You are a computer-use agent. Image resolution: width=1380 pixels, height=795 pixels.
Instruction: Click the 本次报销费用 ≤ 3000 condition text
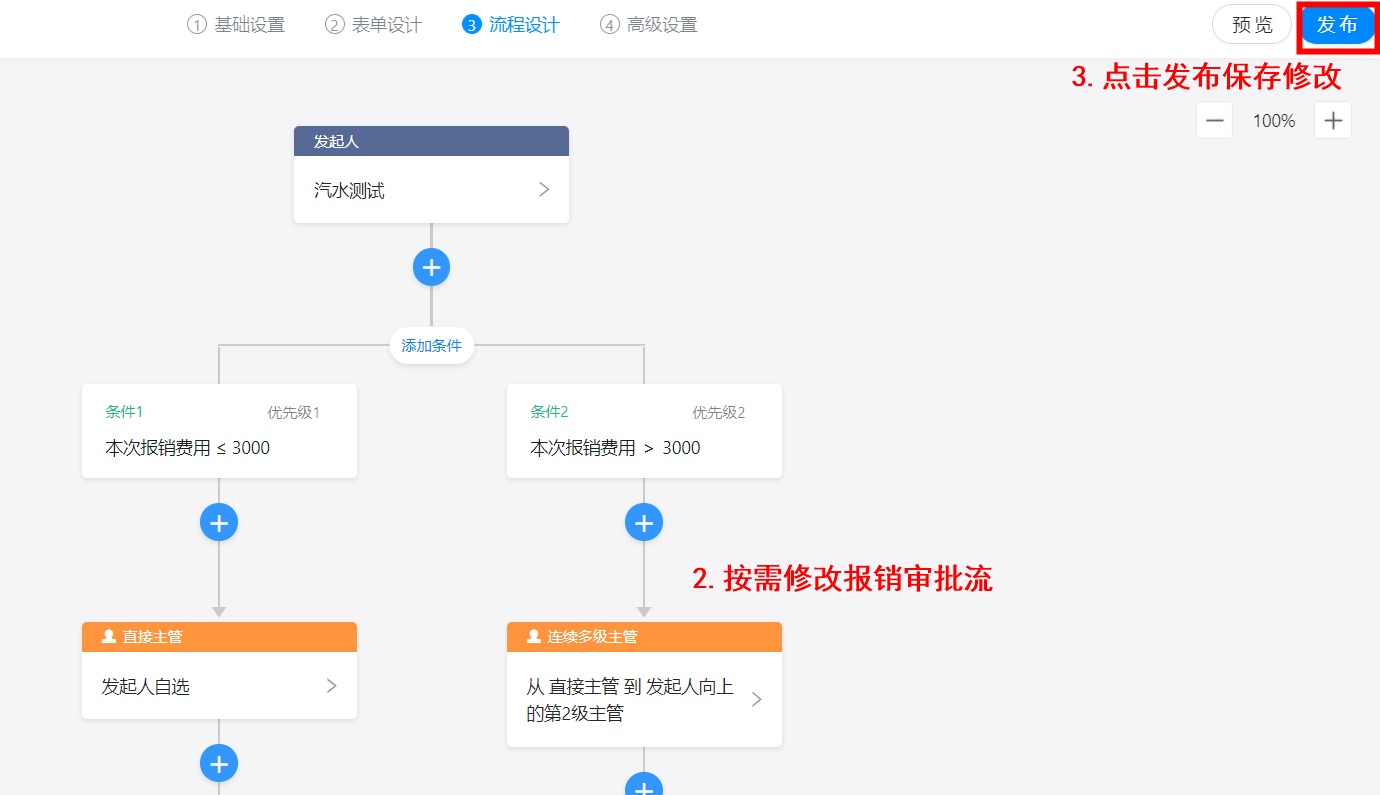188,448
